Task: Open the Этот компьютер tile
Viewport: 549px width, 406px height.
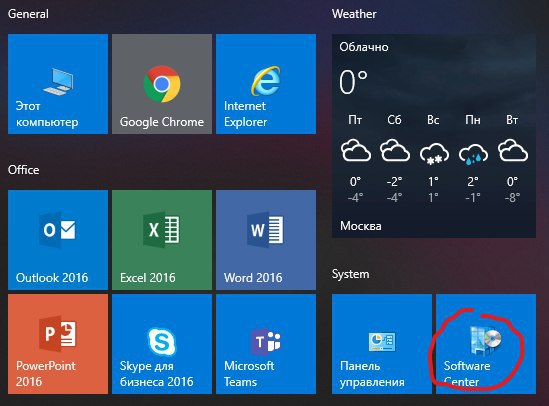Action: point(58,84)
